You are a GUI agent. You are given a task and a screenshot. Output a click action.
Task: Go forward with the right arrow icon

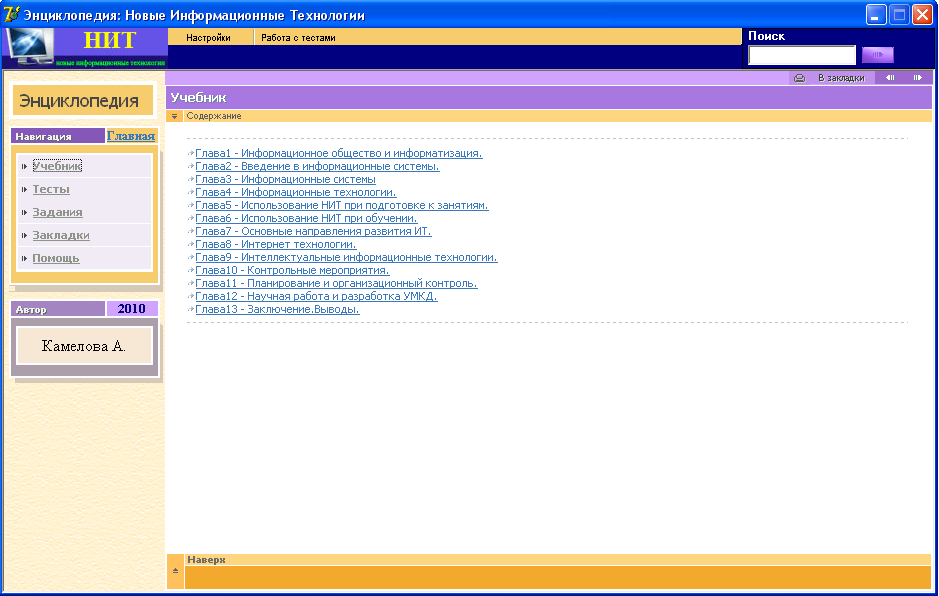click(917, 78)
